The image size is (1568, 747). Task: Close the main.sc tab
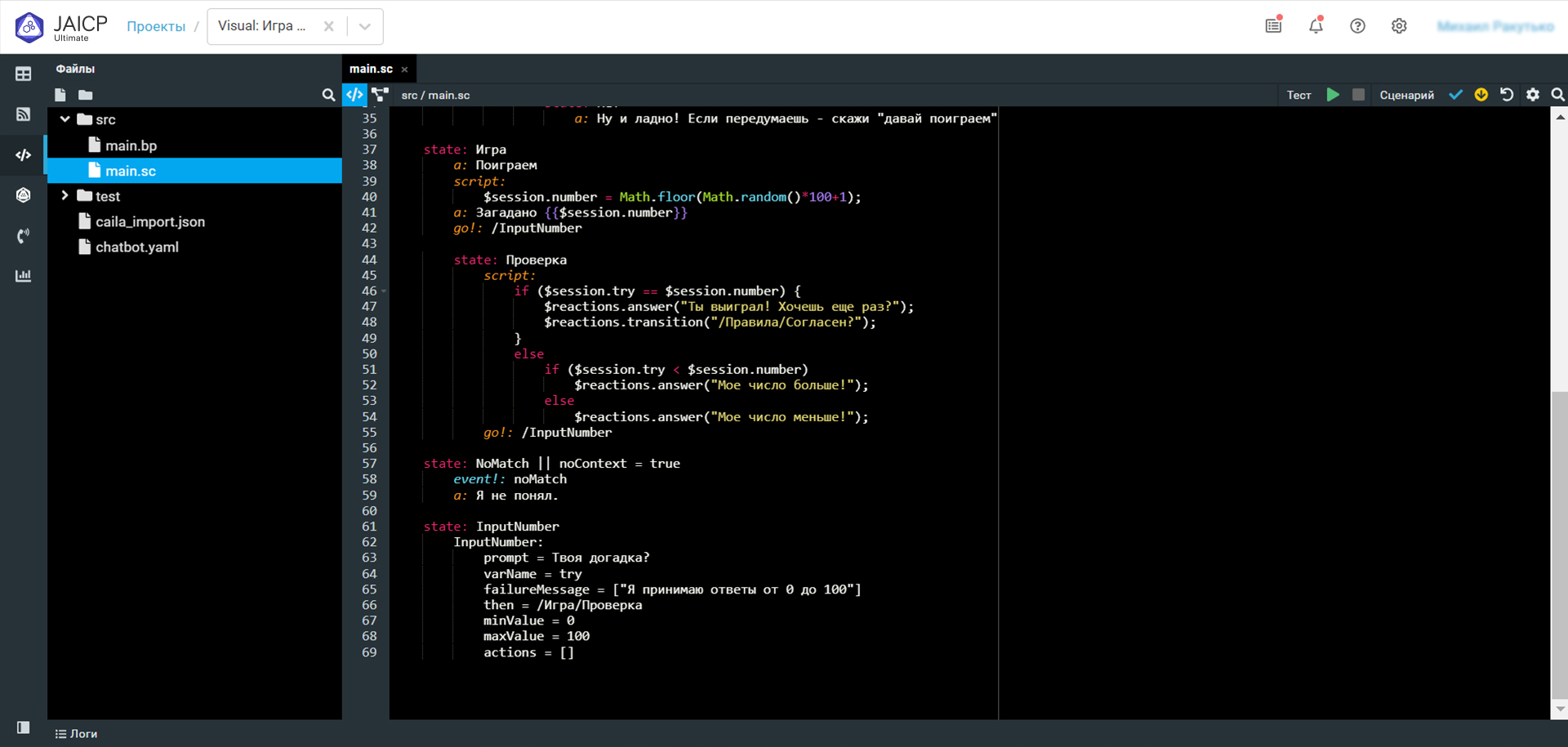404,69
